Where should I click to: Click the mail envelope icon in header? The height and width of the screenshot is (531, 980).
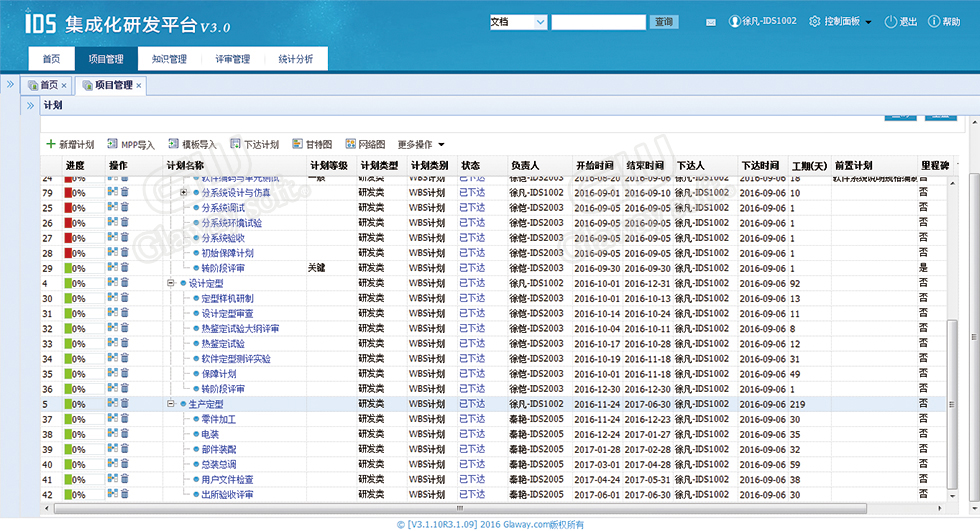pyautogui.click(x=711, y=22)
